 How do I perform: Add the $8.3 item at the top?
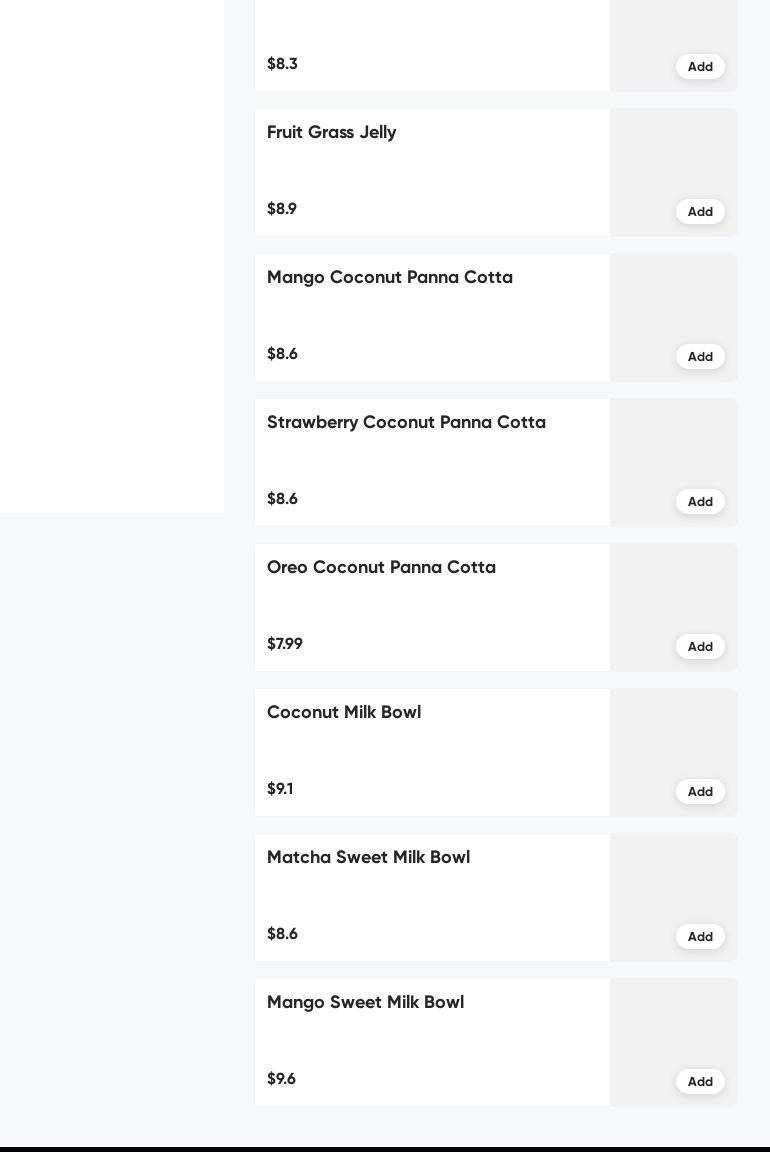coord(700,66)
